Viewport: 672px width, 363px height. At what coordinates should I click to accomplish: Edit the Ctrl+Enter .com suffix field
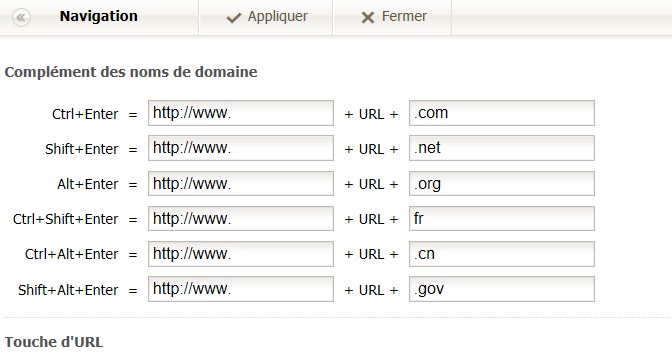pyautogui.click(x=502, y=113)
